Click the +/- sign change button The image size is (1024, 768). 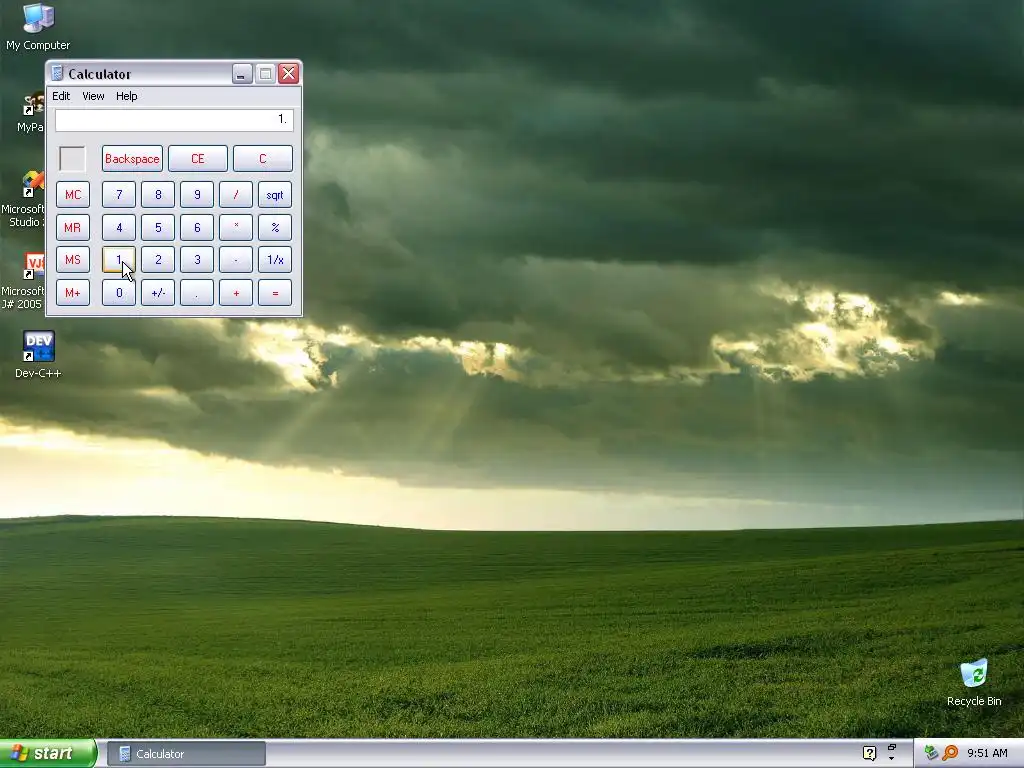158,293
